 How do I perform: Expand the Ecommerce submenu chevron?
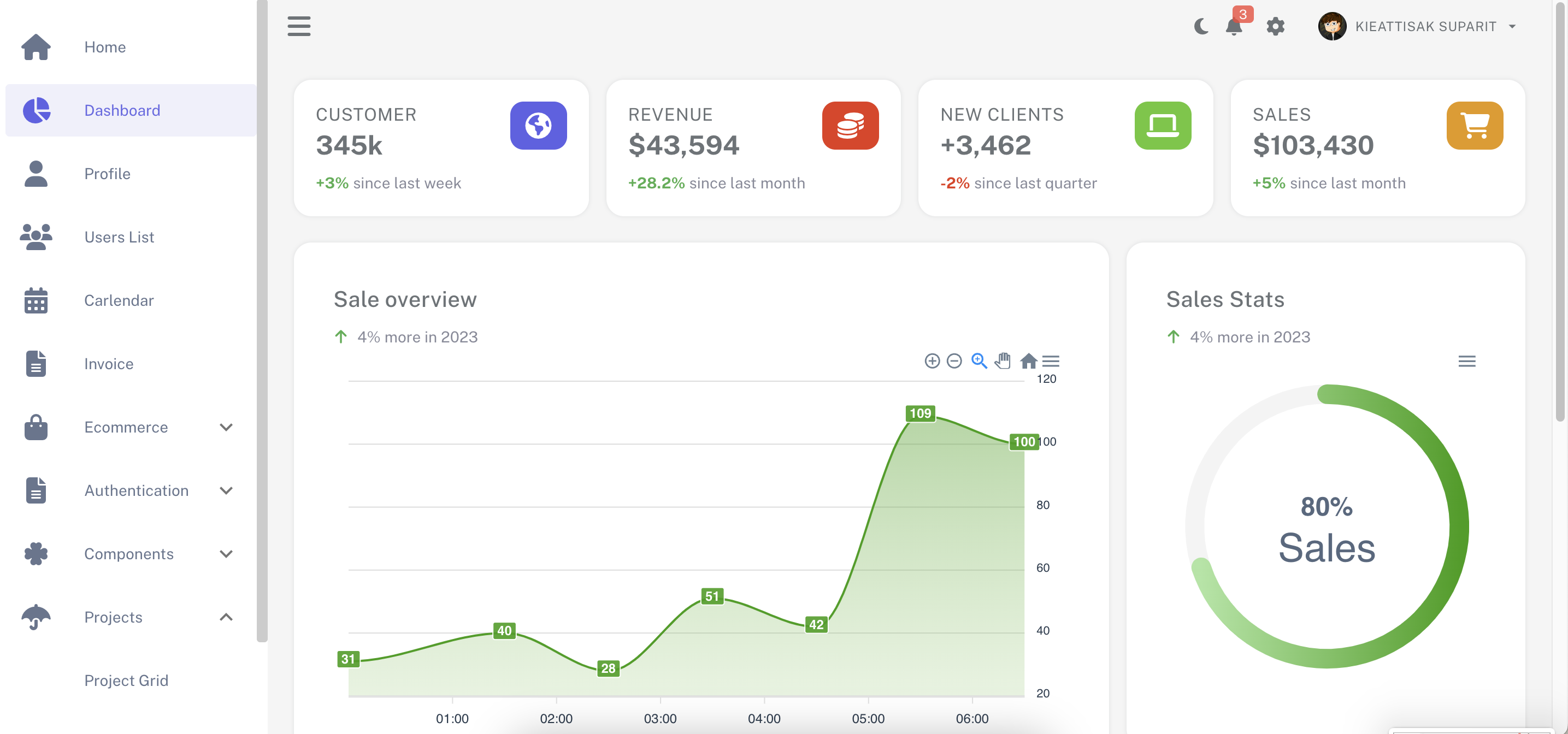tap(226, 427)
